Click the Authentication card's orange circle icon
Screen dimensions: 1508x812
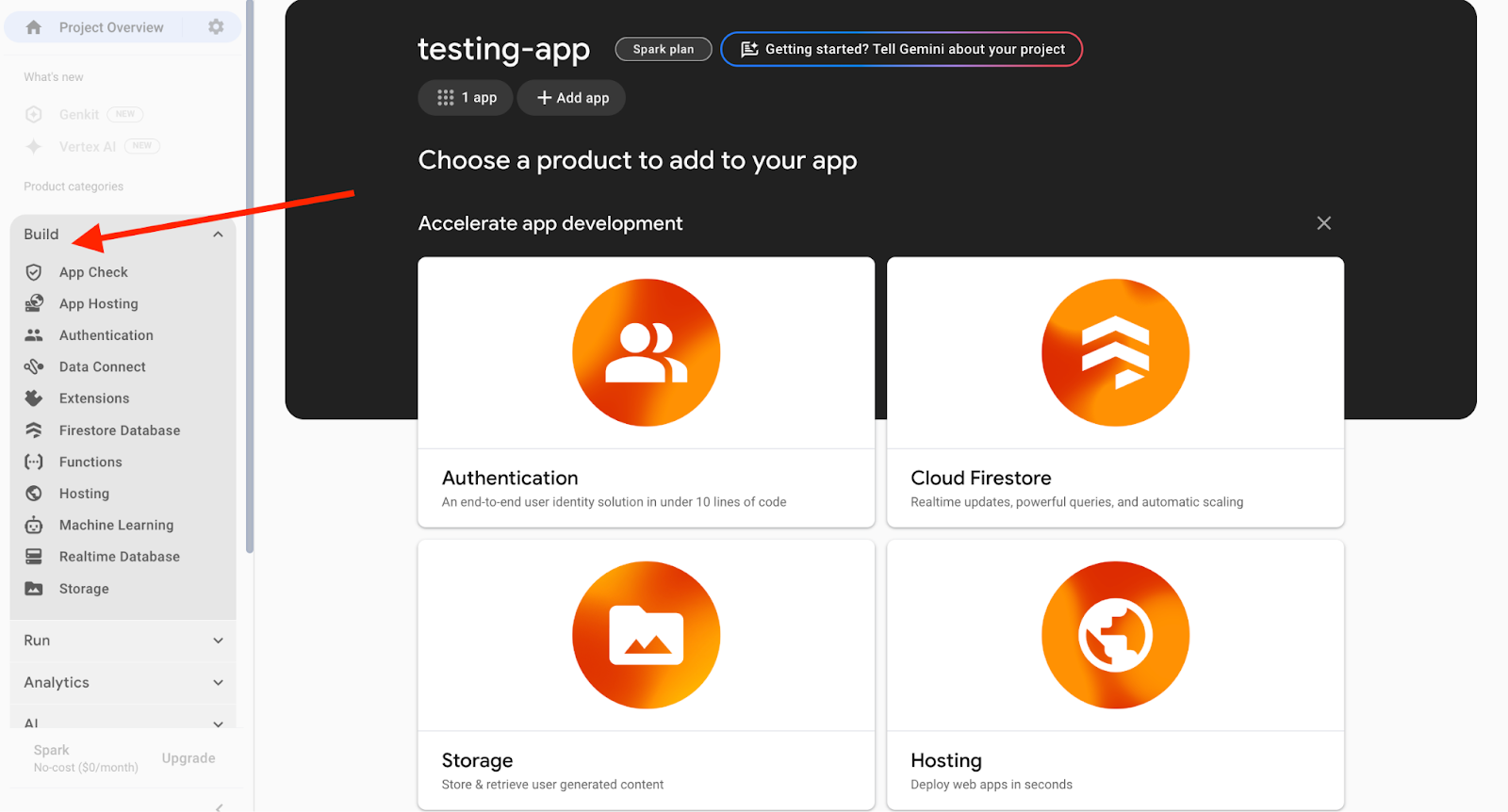pos(647,352)
